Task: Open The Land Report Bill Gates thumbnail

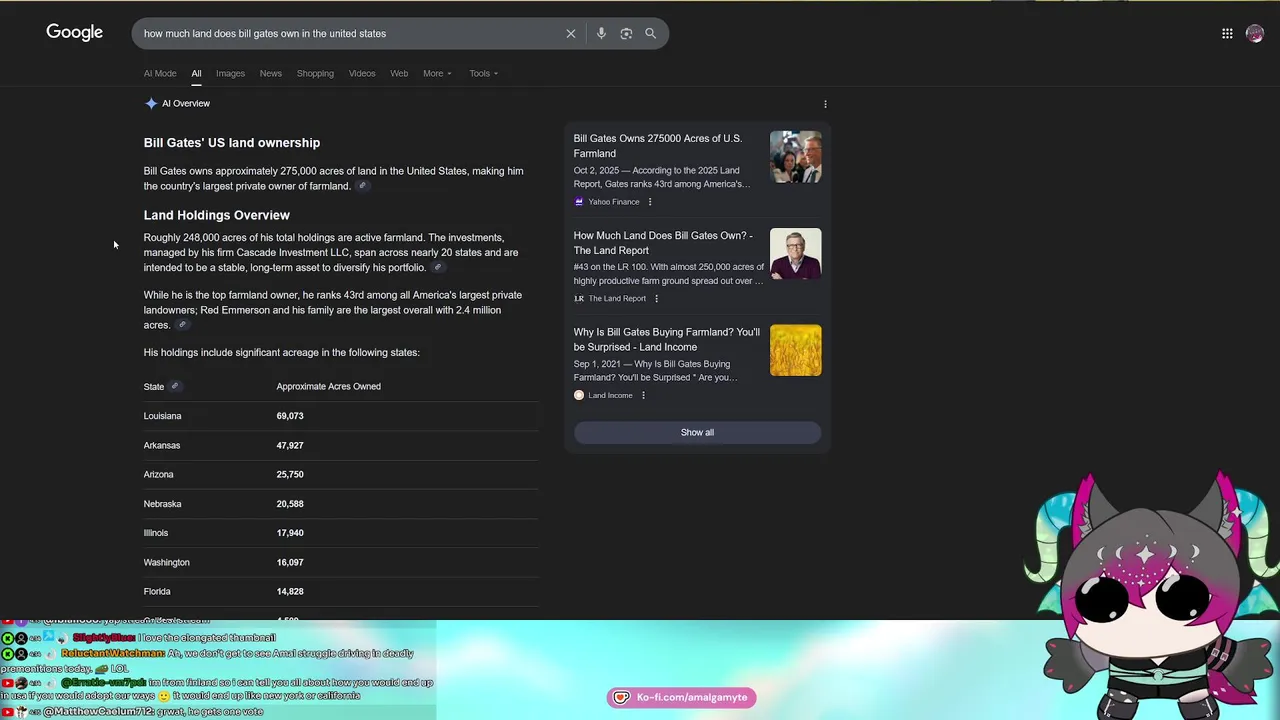Action: click(x=796, y=254)
